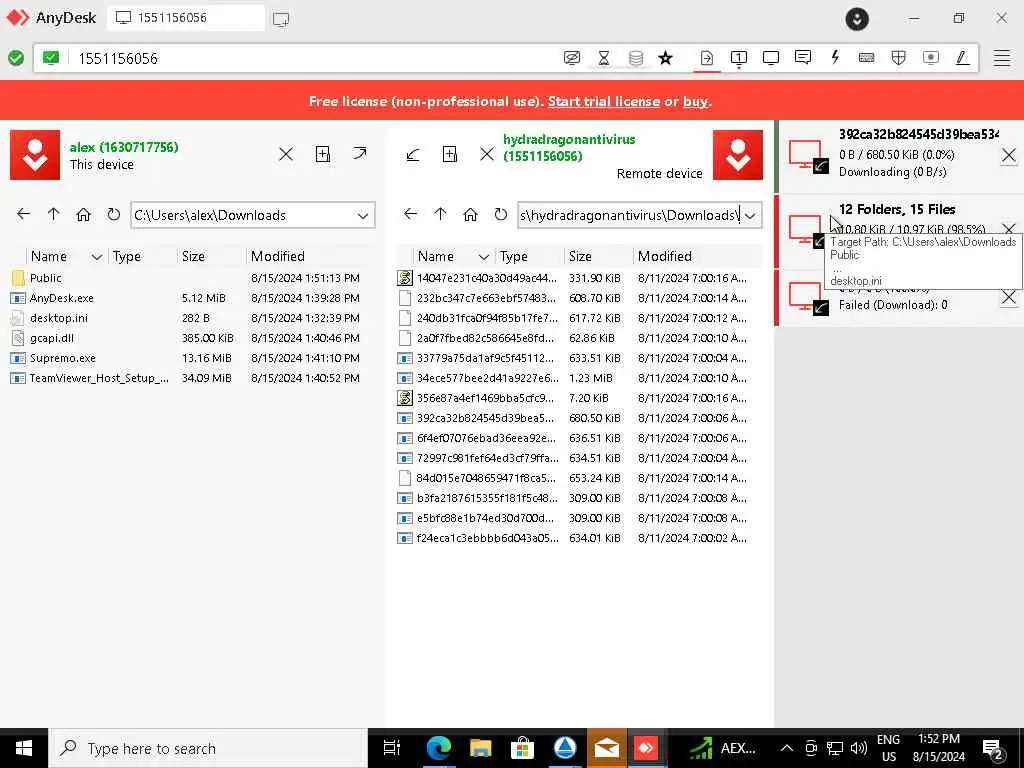Click the keyboard icon in the toolbar
Image resolution: width=1024 pixels, height=768 pixels.
[867, 57]
